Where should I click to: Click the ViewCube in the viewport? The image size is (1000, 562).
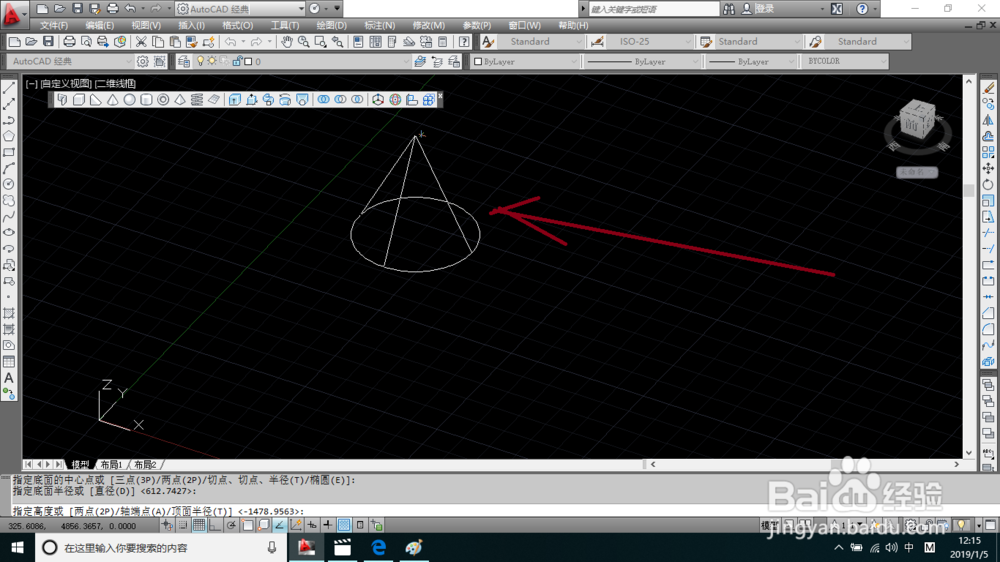(x=917, y=120)
